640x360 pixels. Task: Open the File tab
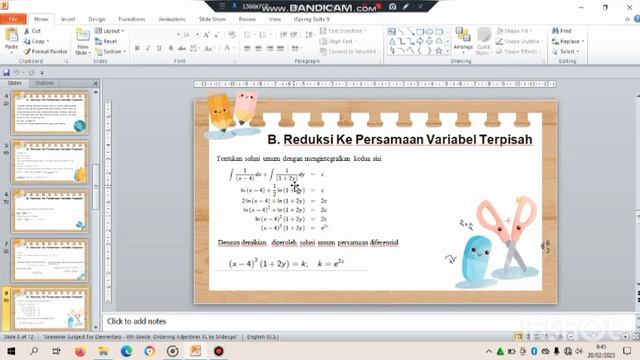pos(13,19)
